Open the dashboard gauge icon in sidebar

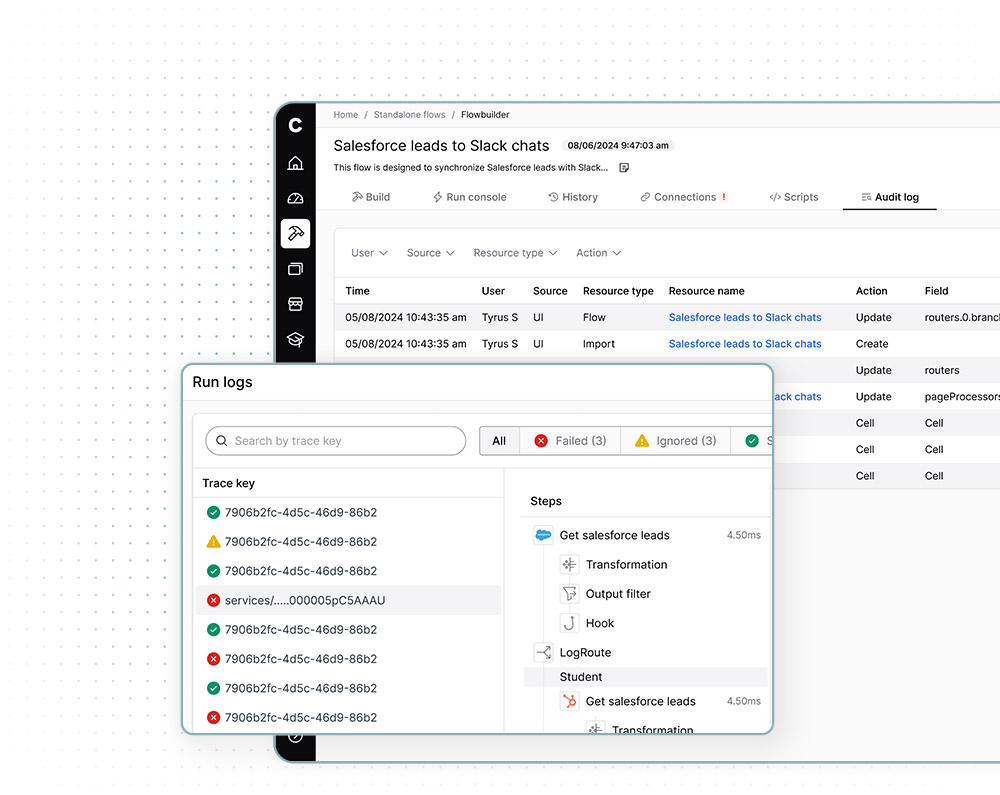click(x=295, y=199)
